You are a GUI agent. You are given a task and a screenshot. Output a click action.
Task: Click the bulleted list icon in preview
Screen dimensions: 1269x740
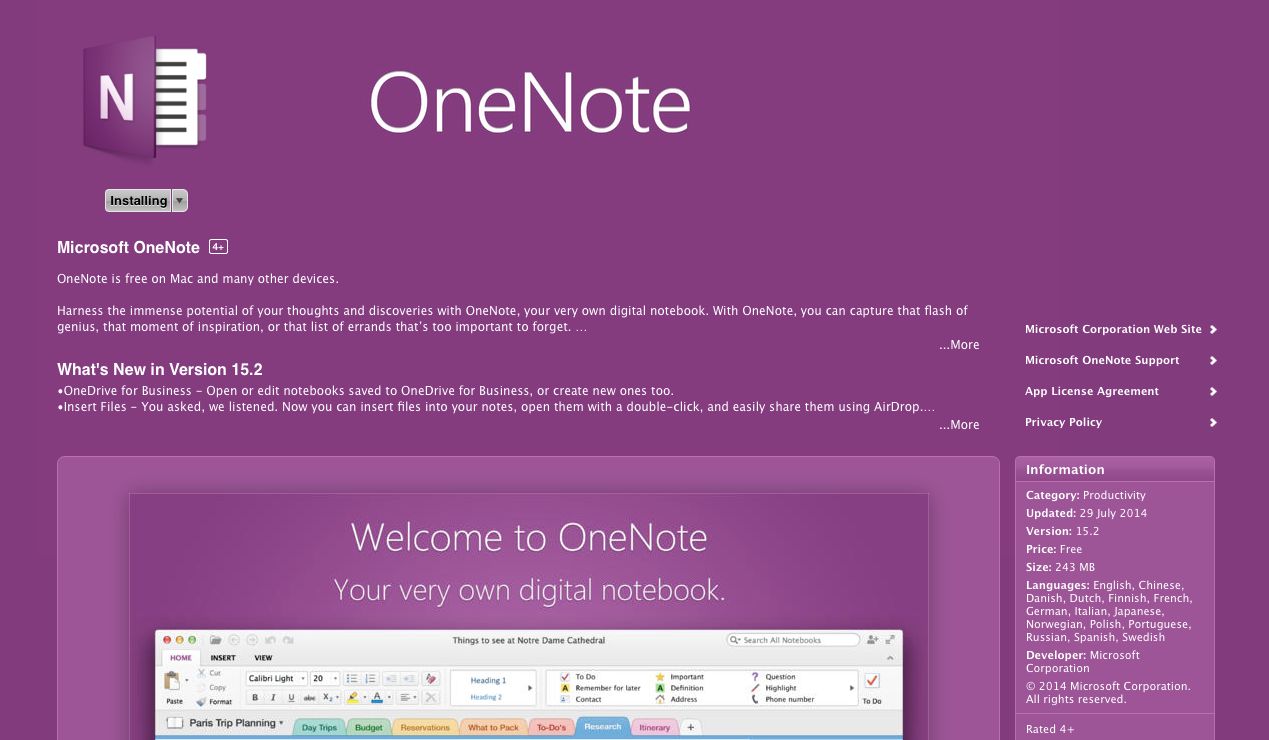click(x=352, y=678)
